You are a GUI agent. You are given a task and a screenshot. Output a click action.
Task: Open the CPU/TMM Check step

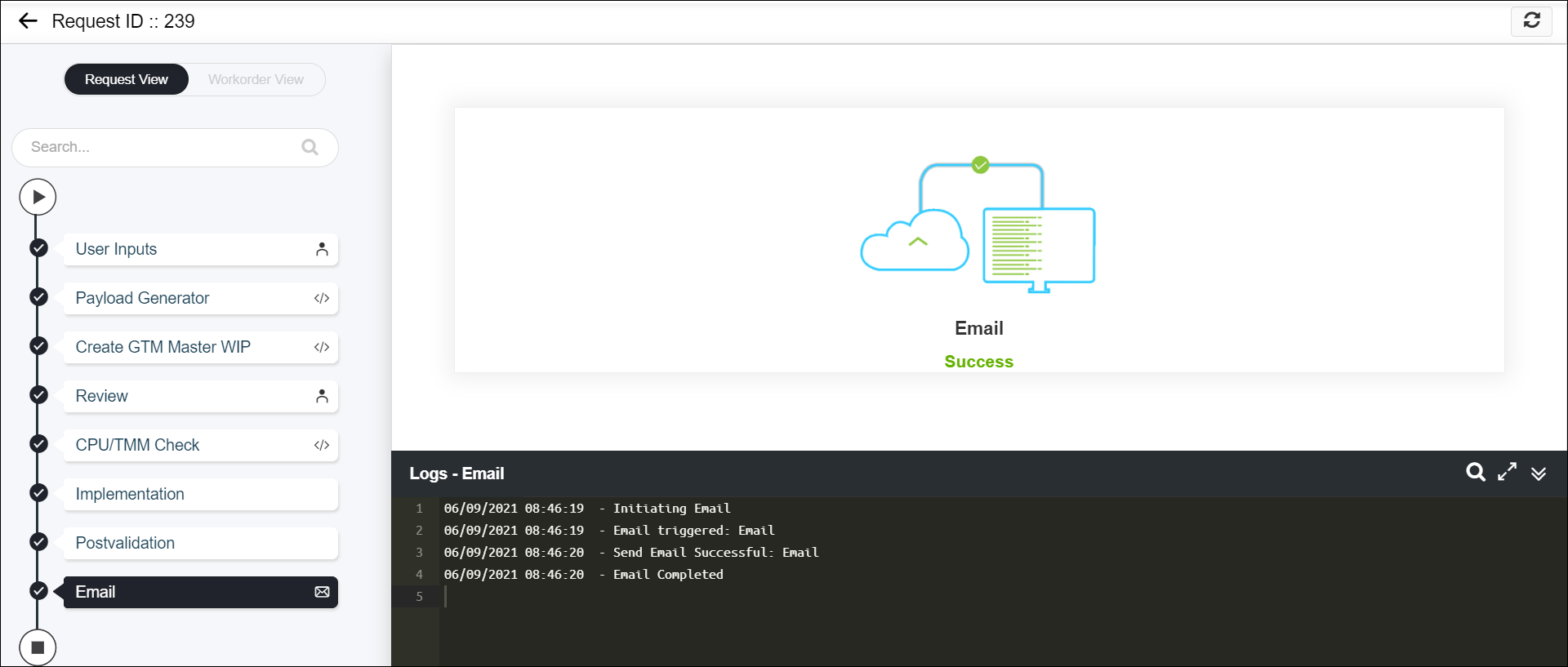click(200, 445)
